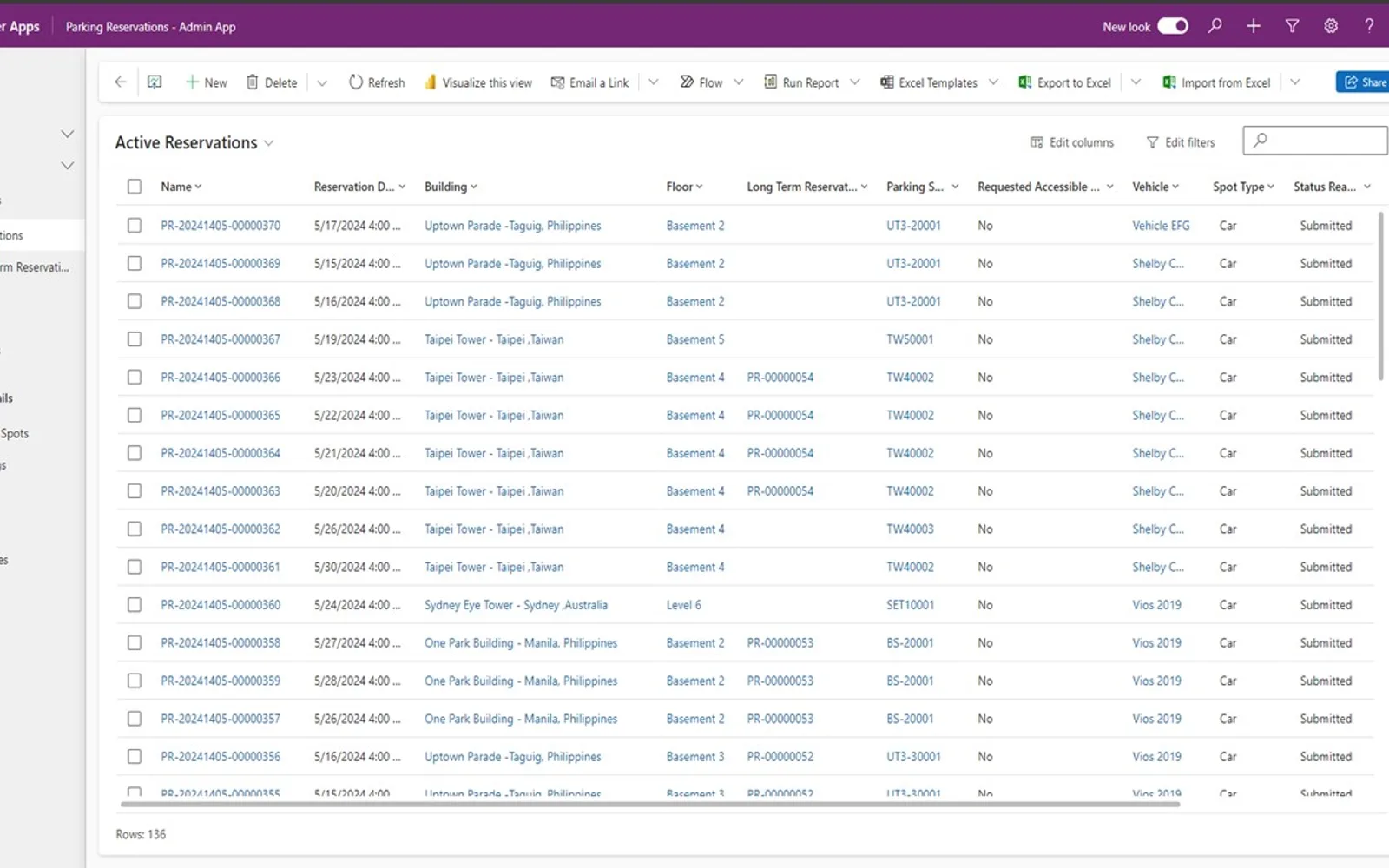
Task: Check the row PR-20241405-00000369 checkbox
Action: pos(134,263)
